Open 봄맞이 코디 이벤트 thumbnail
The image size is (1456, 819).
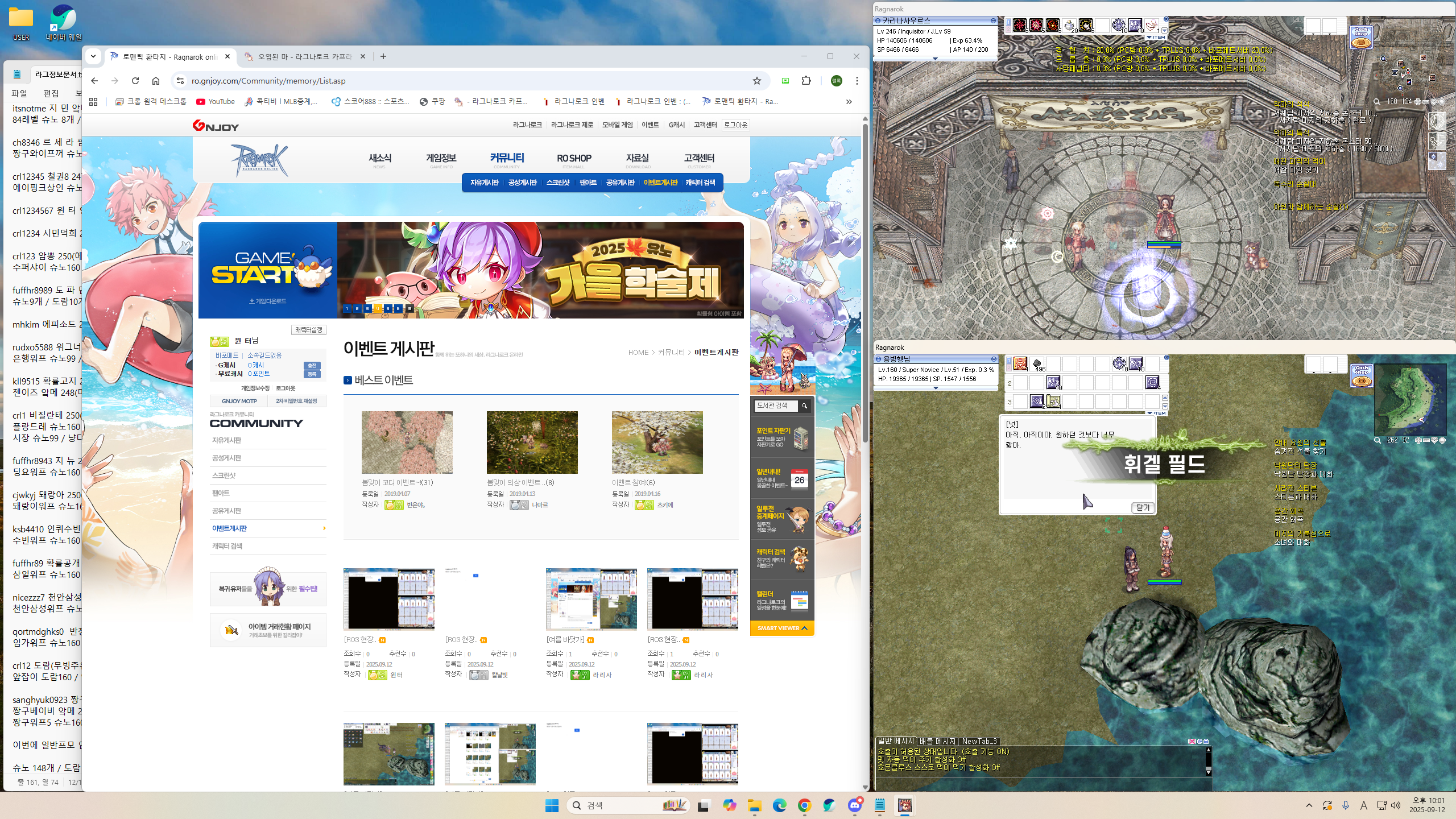(407, 442)
